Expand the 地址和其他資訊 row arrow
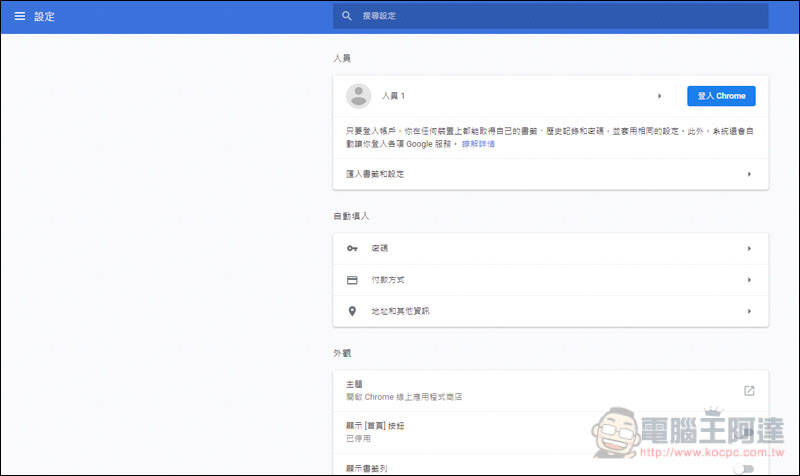Viewport: 800px width, 476px height. pyautogui.click(x=749, y=311)
